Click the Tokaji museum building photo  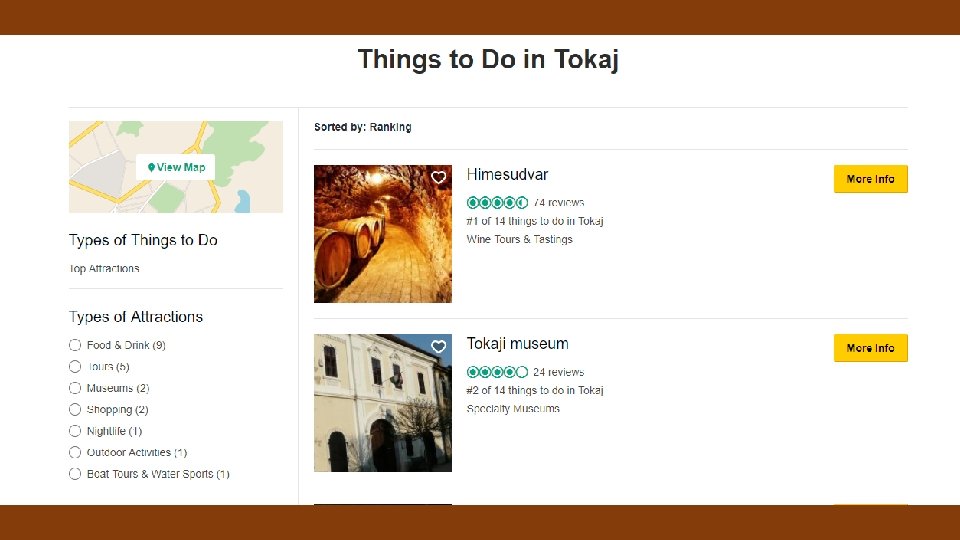tap(382, 403)
